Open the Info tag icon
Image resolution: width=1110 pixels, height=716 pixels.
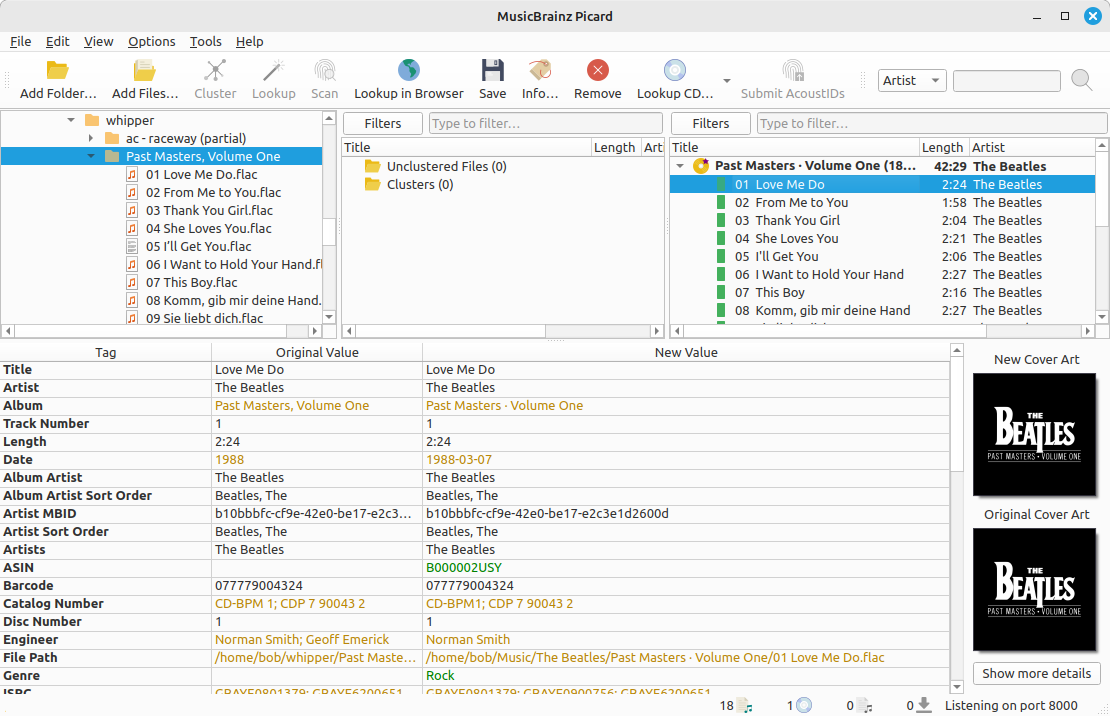point(539,70)
